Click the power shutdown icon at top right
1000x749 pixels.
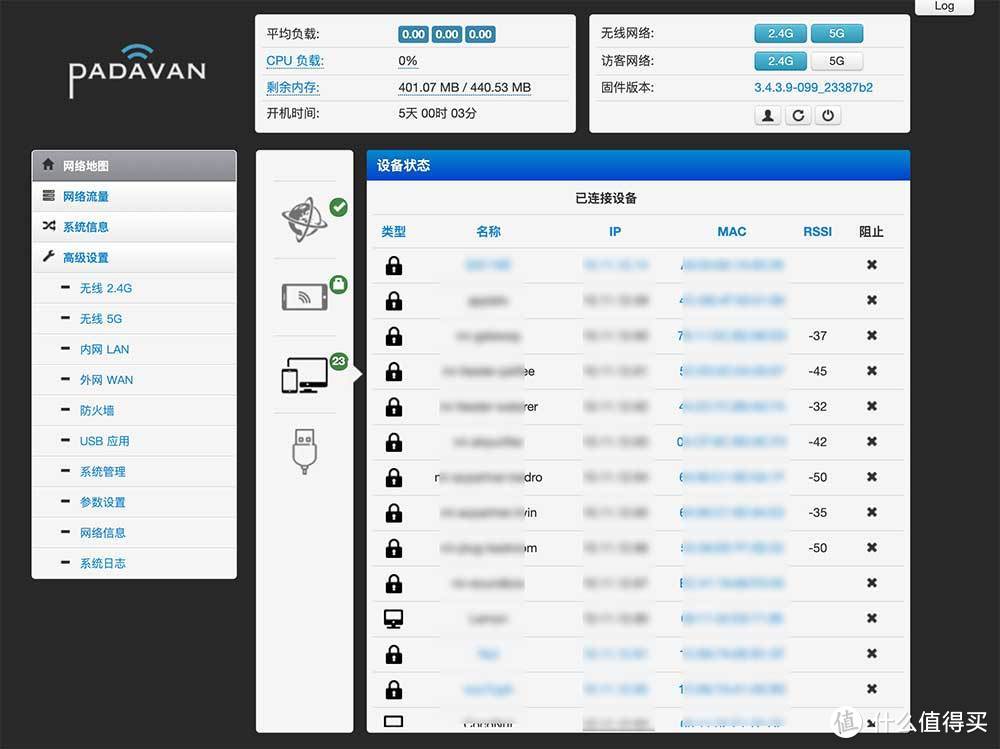click(x=828, y=115)
